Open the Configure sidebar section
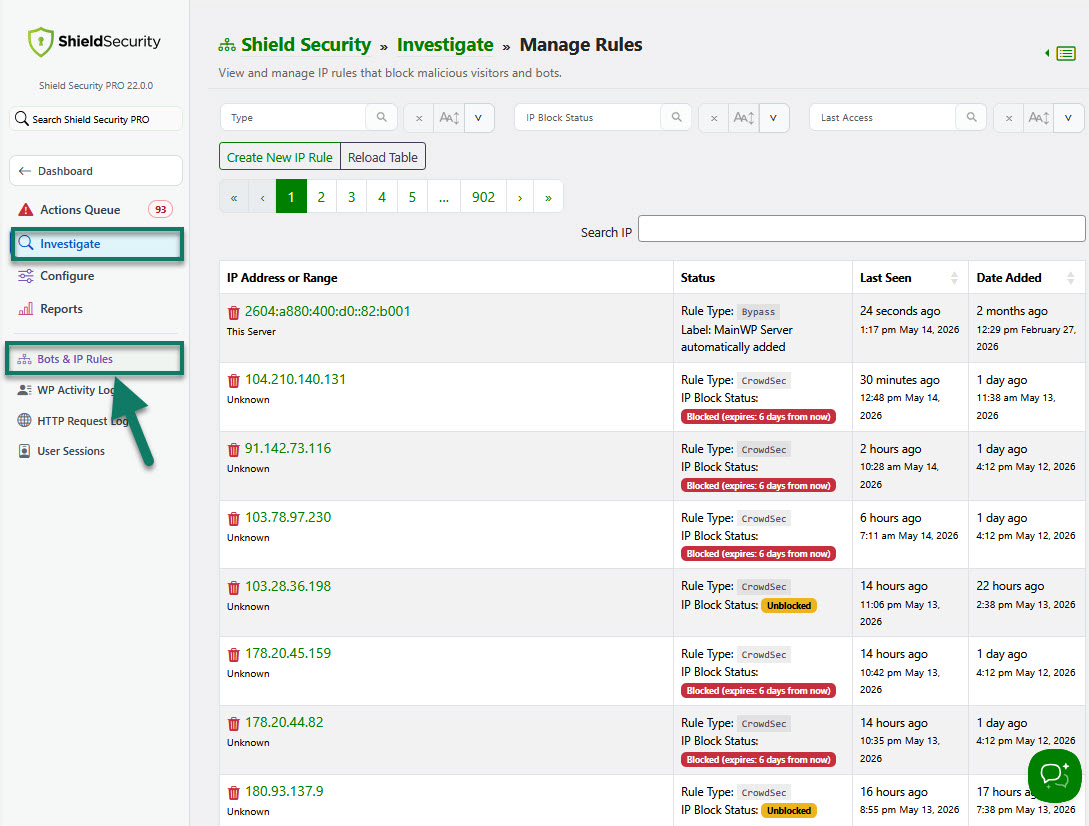Image resolution: width=1089 pixels, height=826 pixels. pos(67,276)
